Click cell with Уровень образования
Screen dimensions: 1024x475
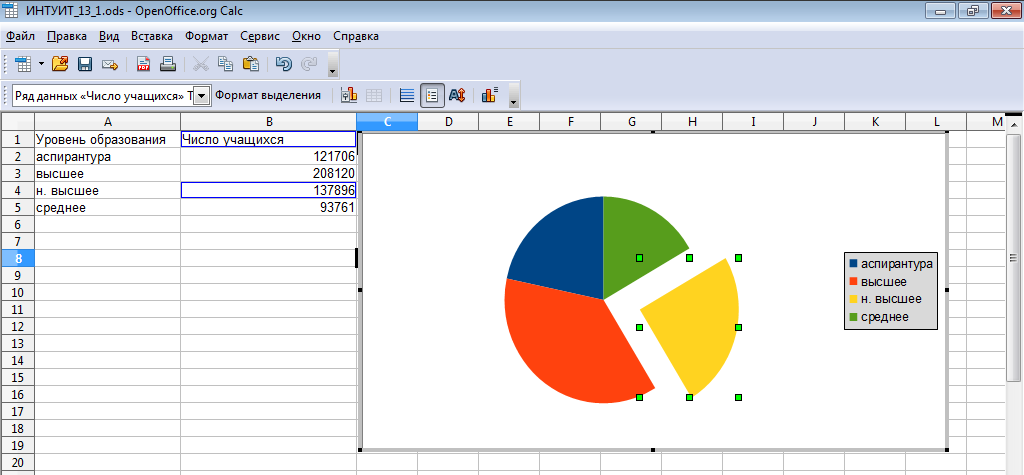pyautogui.click(x=108, y=139)
